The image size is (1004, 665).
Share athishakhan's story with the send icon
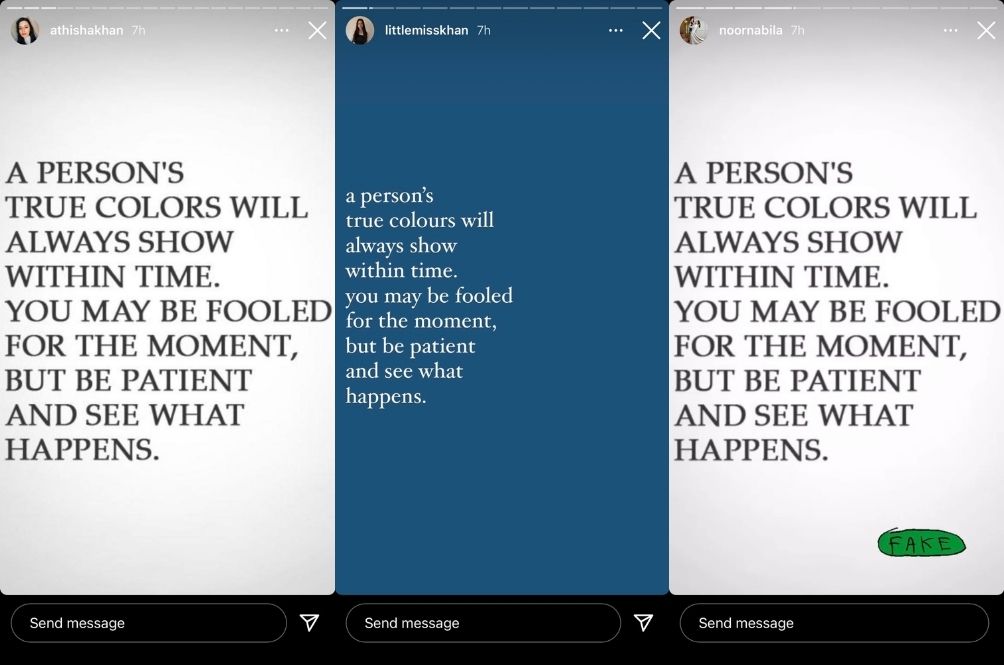click(x=309, y=622)
